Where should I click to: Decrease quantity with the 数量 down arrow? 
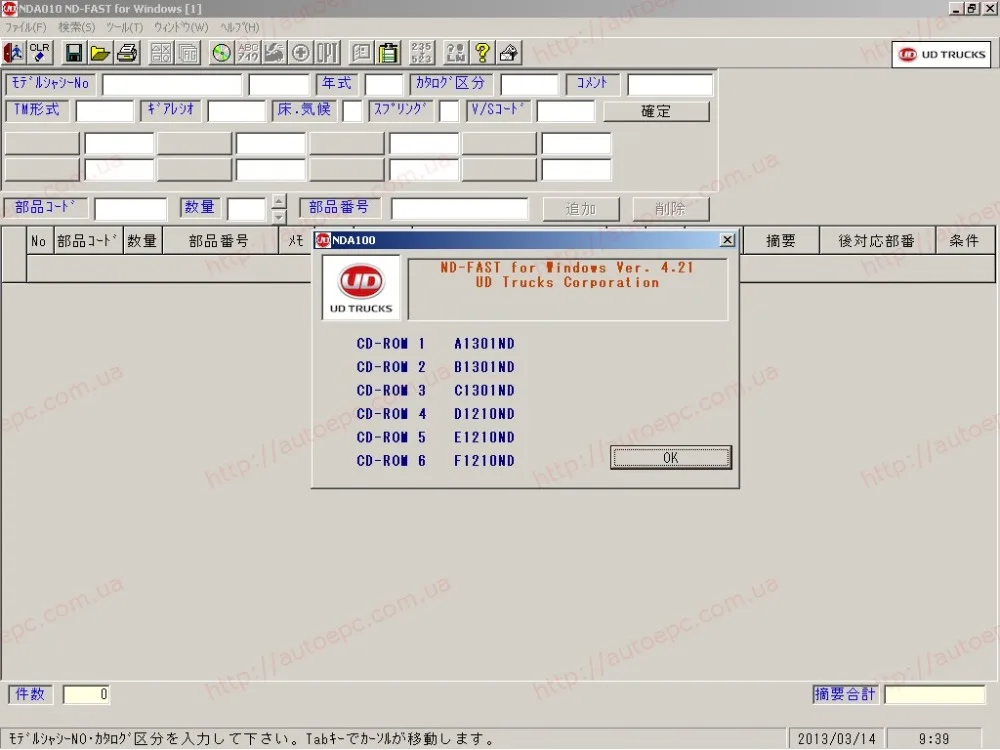279,217
